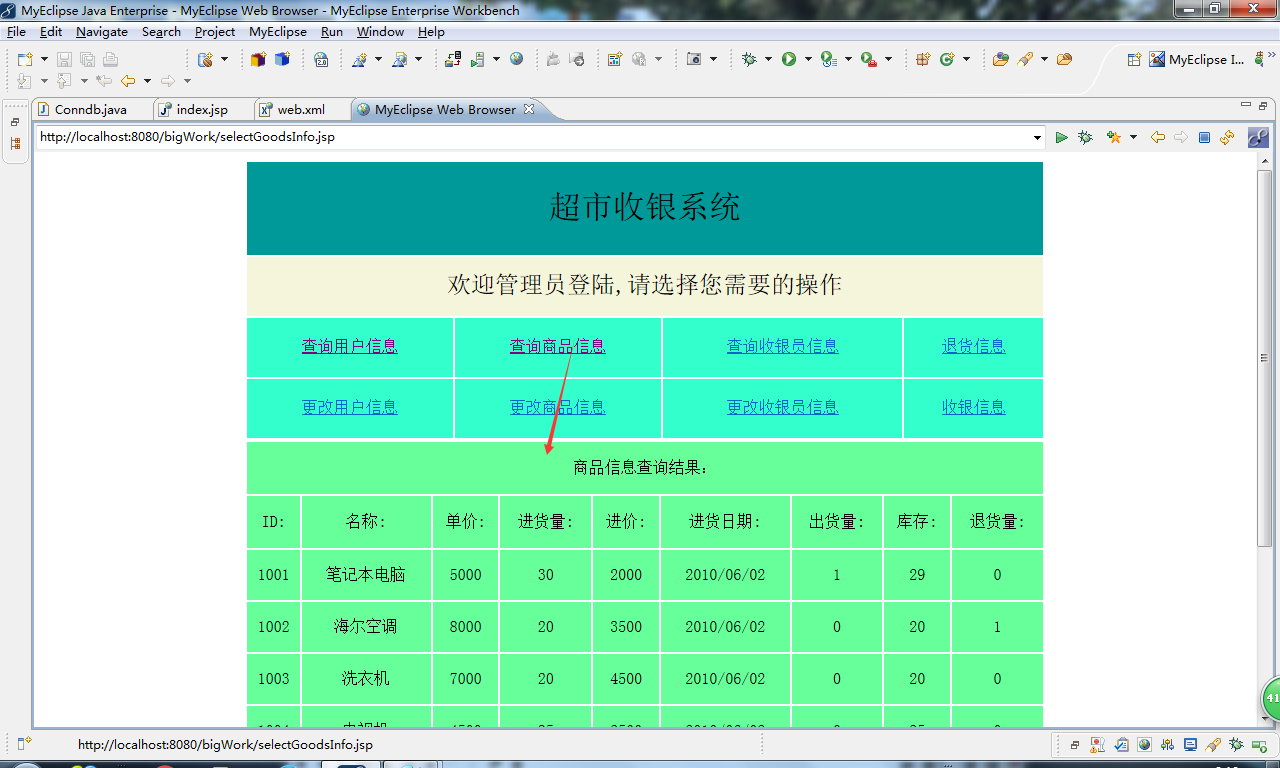
Task: Click the vertical scrollbar down arrow
Action: tap(1265, 720)
